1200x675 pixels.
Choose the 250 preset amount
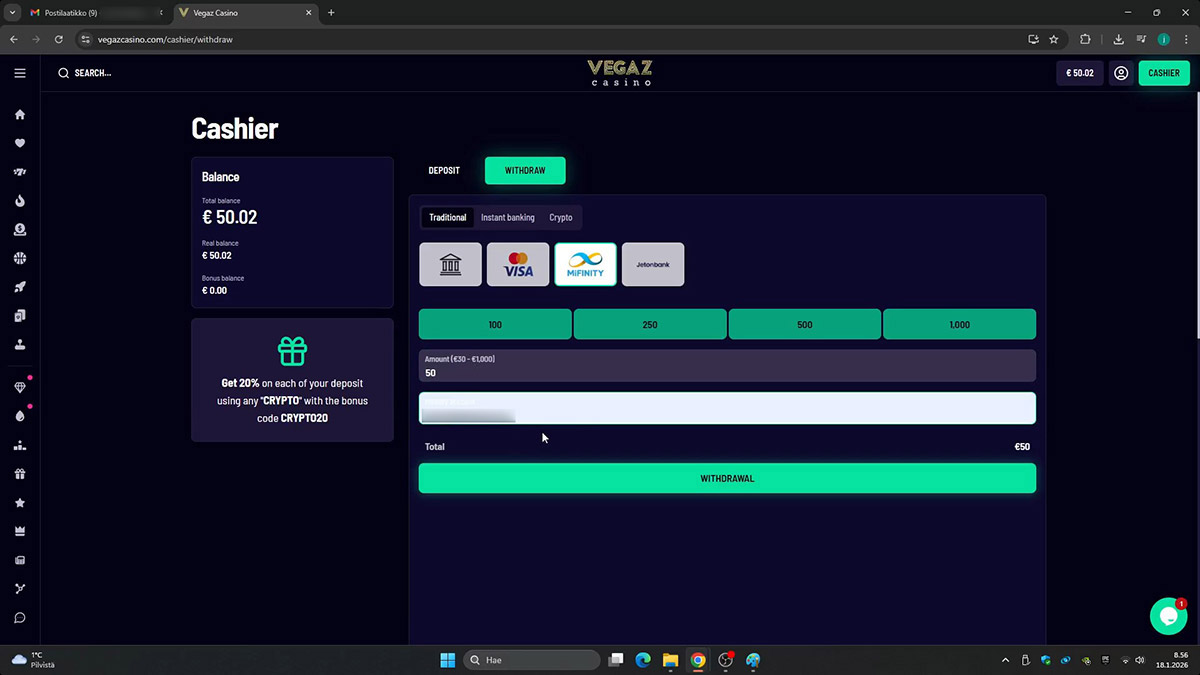point(650,325)
